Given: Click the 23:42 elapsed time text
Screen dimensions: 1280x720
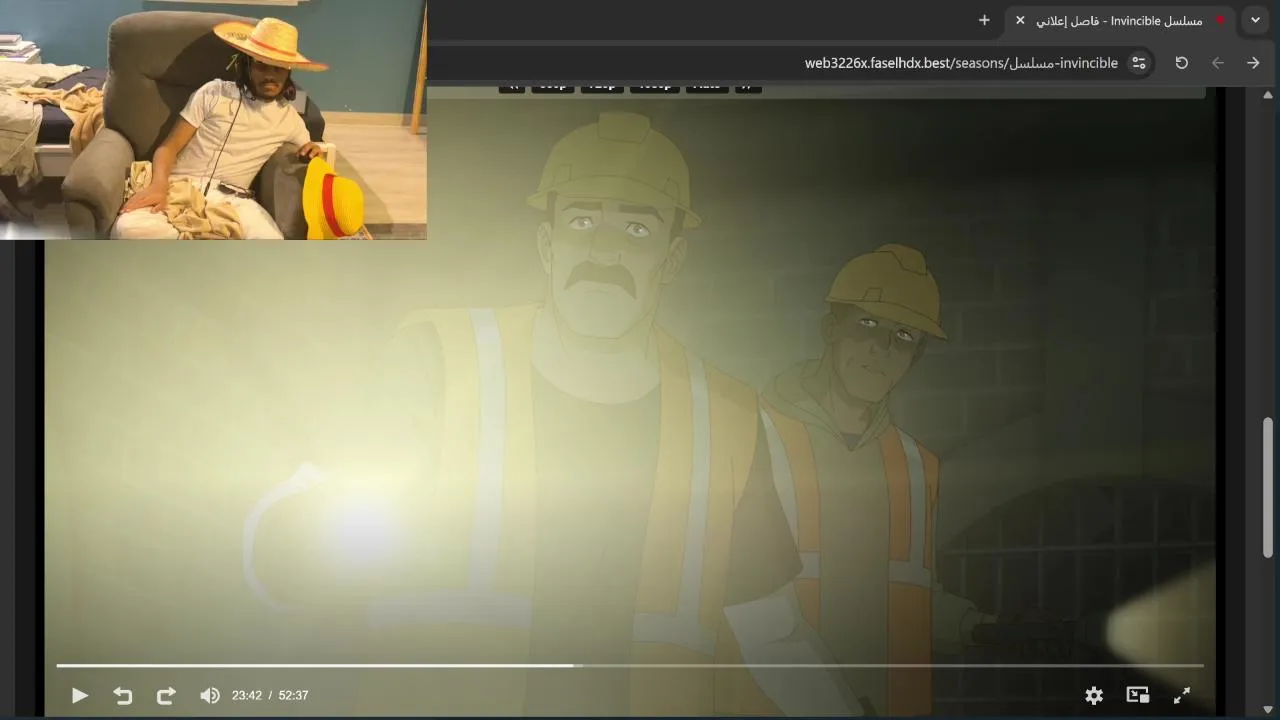Looking at the screenshot, I should [247, 695].
